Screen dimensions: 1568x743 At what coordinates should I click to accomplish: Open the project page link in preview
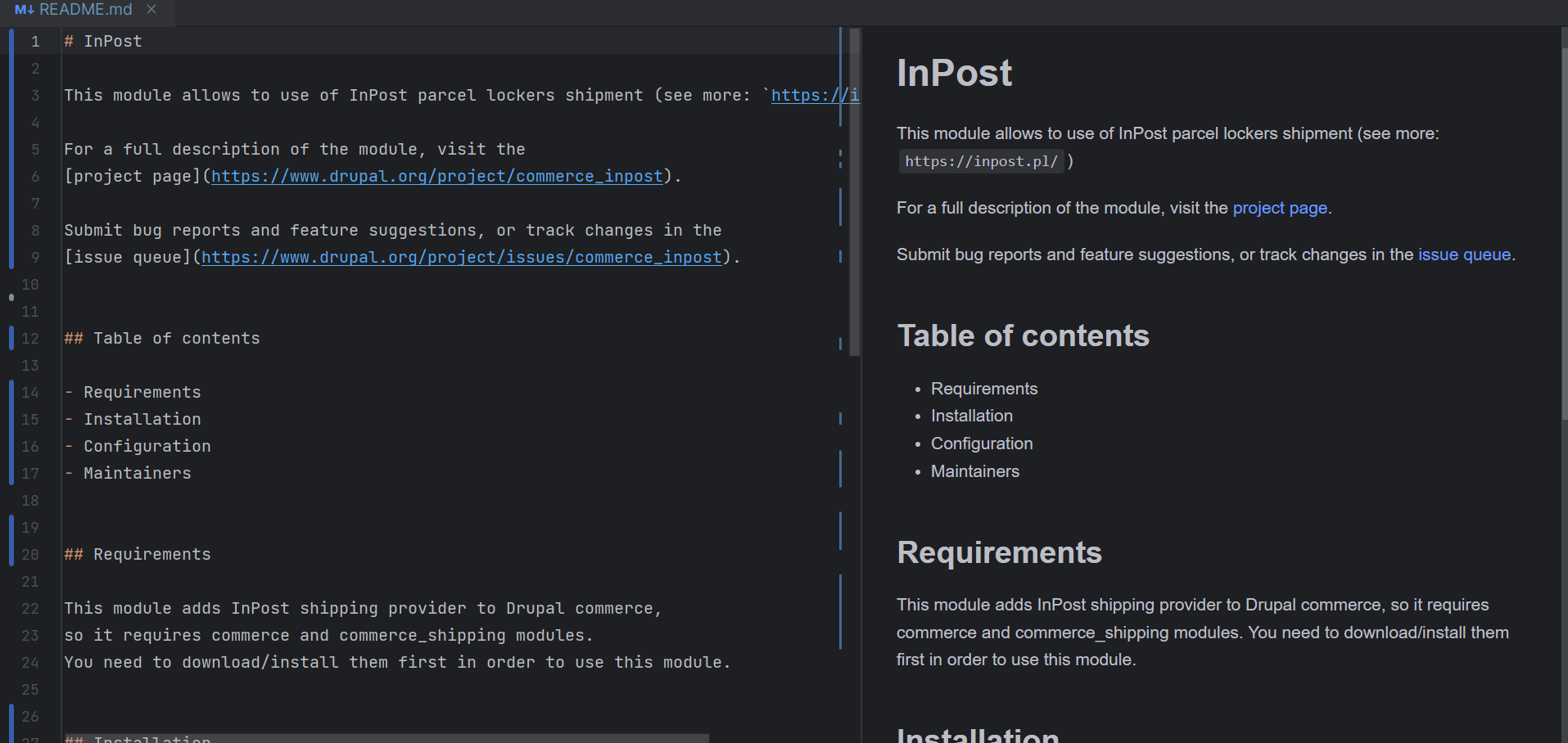click(x=1280, y=208)
